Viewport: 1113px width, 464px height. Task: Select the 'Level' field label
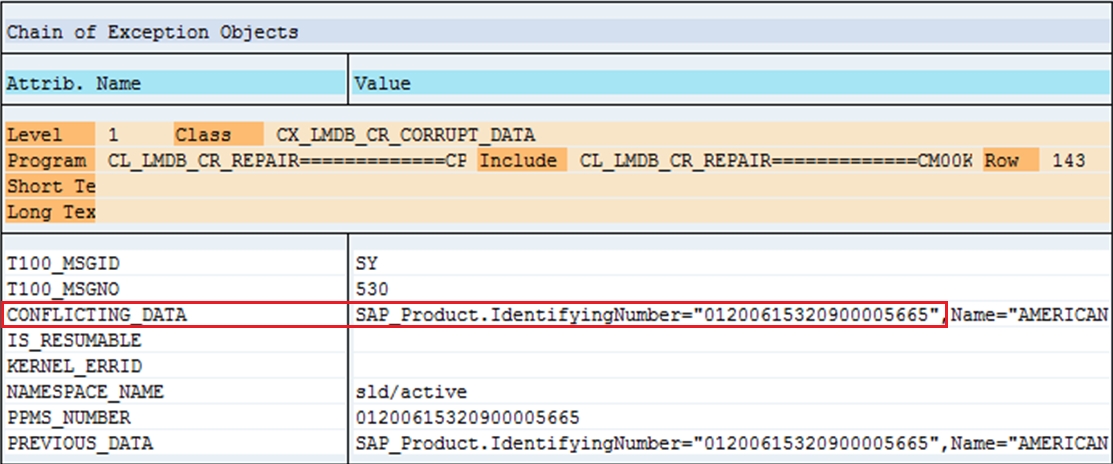50,136
